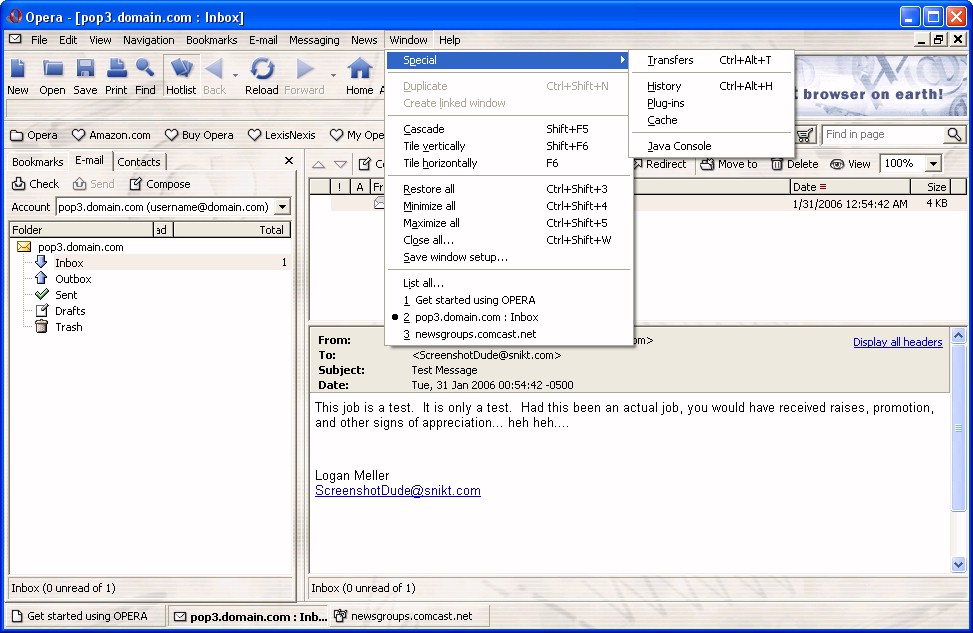Open the Account selection dropdown

282,207
